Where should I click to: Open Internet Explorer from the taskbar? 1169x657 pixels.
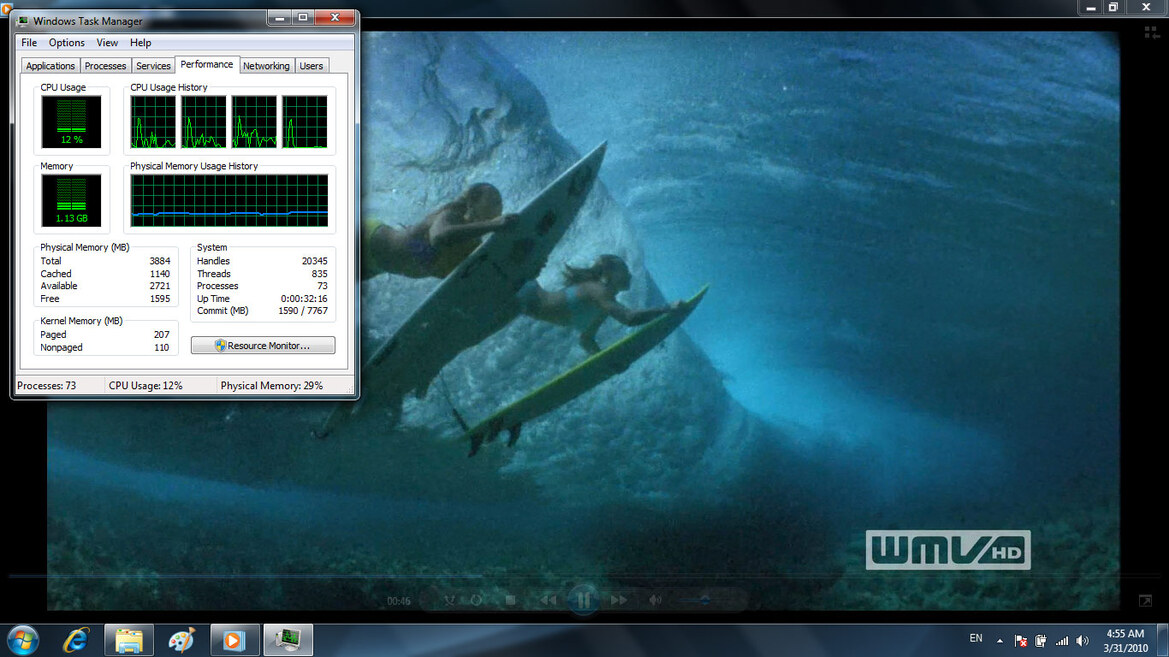tap(75, 640)
